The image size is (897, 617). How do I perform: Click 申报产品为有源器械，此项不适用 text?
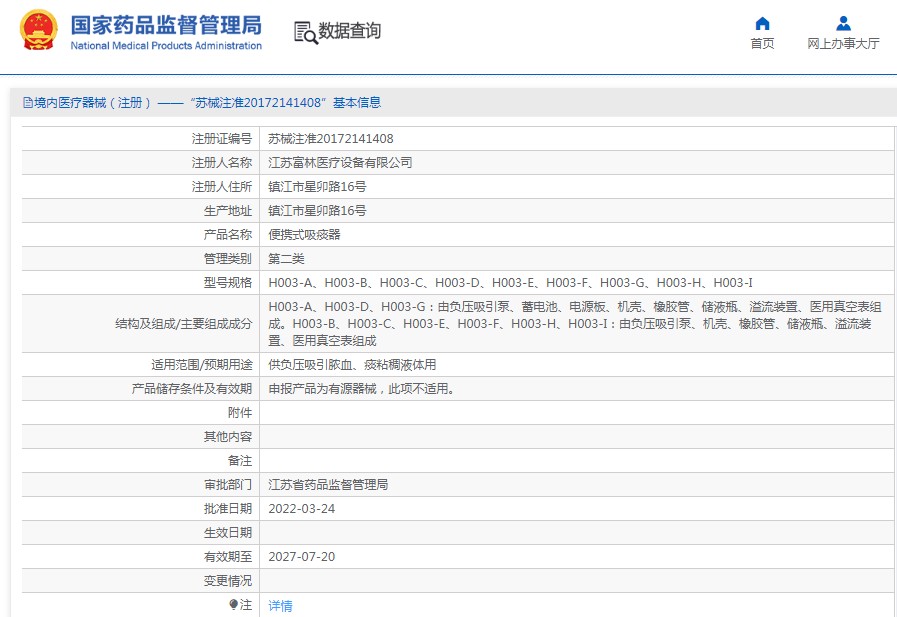click(362, 389)
